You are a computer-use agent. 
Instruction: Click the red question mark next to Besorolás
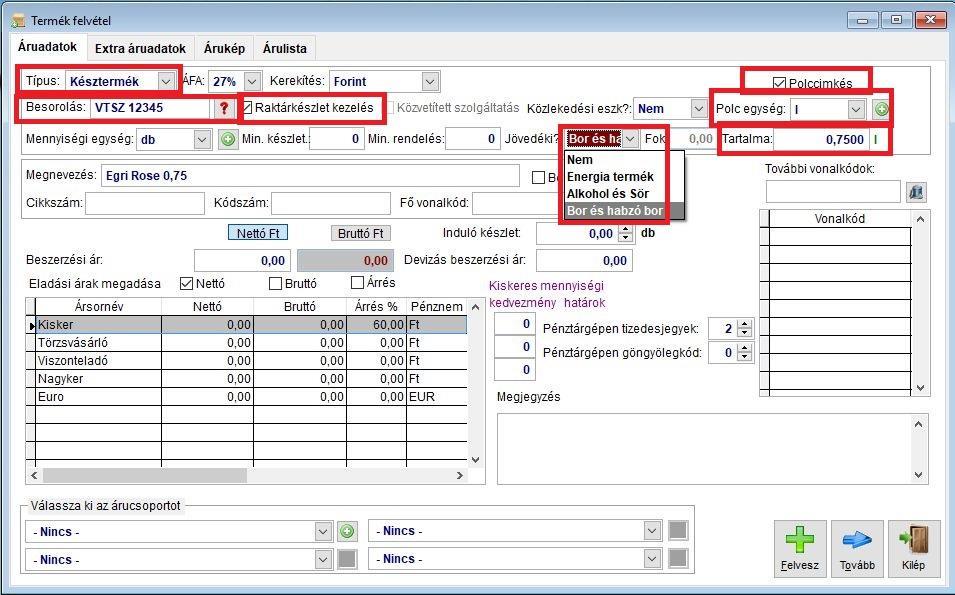[x=224, y=108]
